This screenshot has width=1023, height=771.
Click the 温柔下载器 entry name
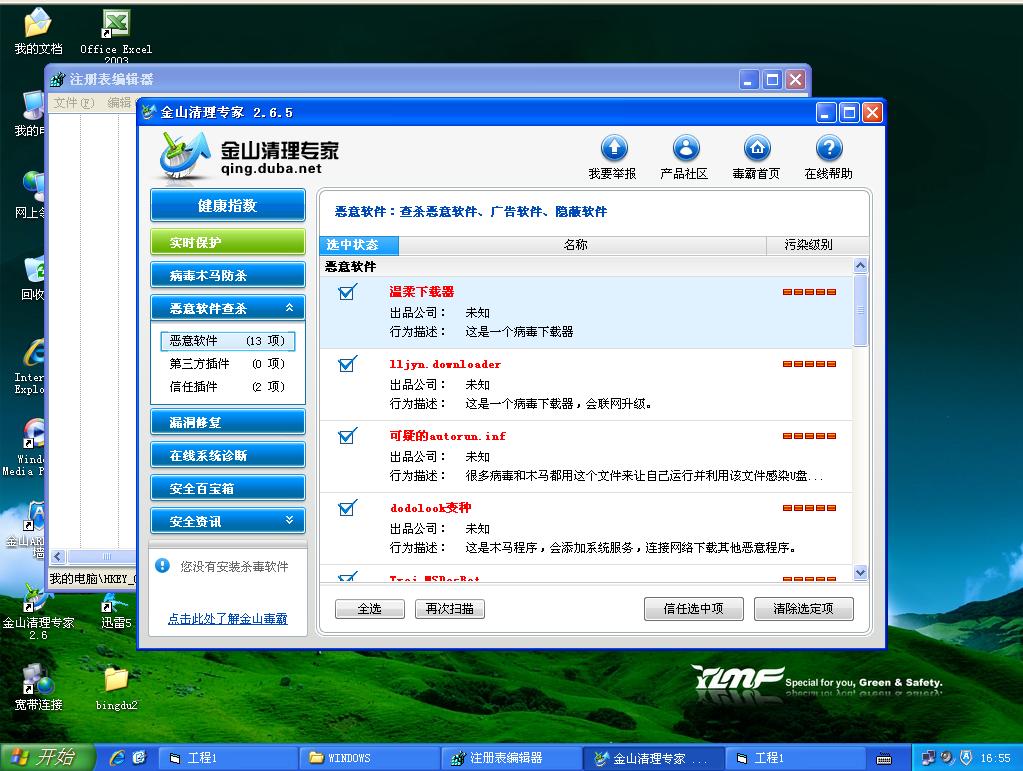click(421, 292)
